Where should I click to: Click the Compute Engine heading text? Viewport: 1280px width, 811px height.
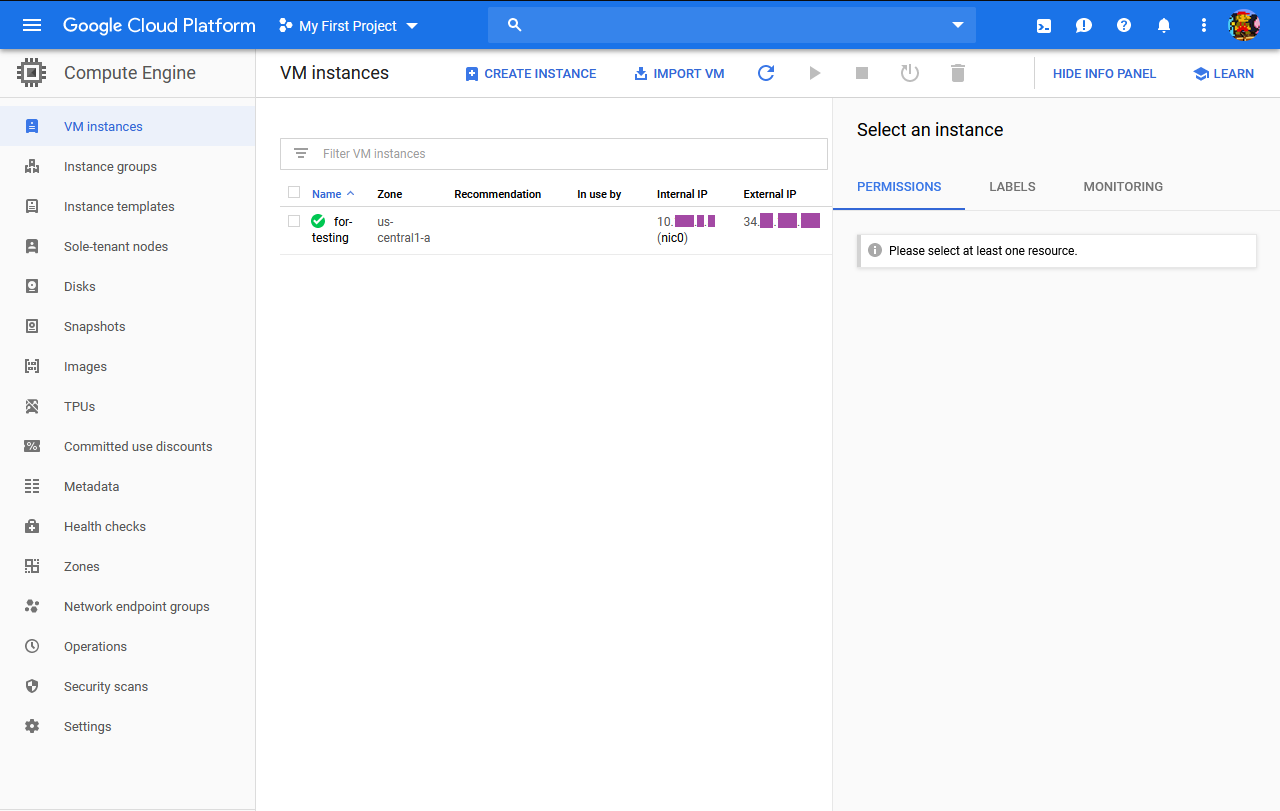pyautogui.click(x=130, y=73)
